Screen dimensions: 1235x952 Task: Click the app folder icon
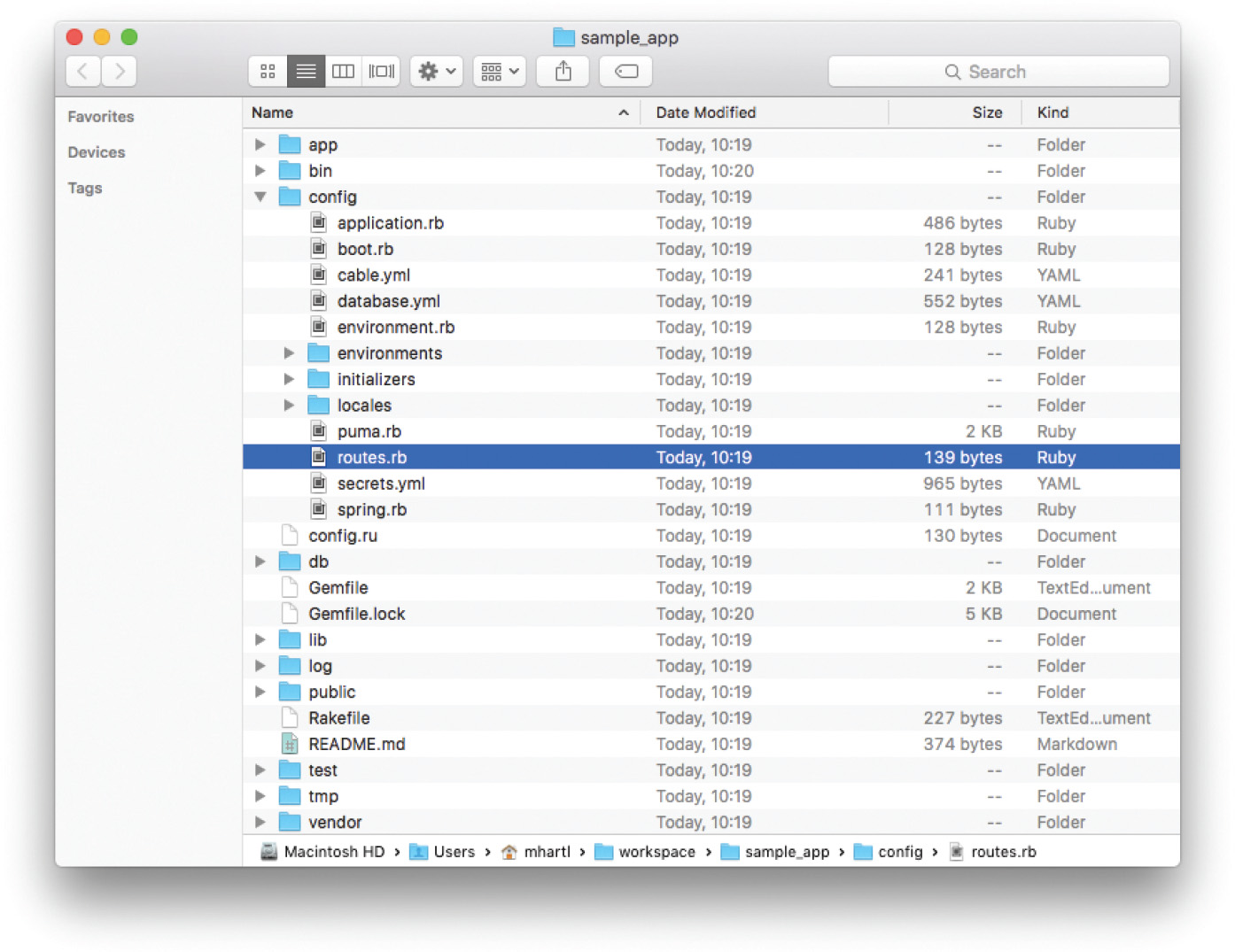290,144
